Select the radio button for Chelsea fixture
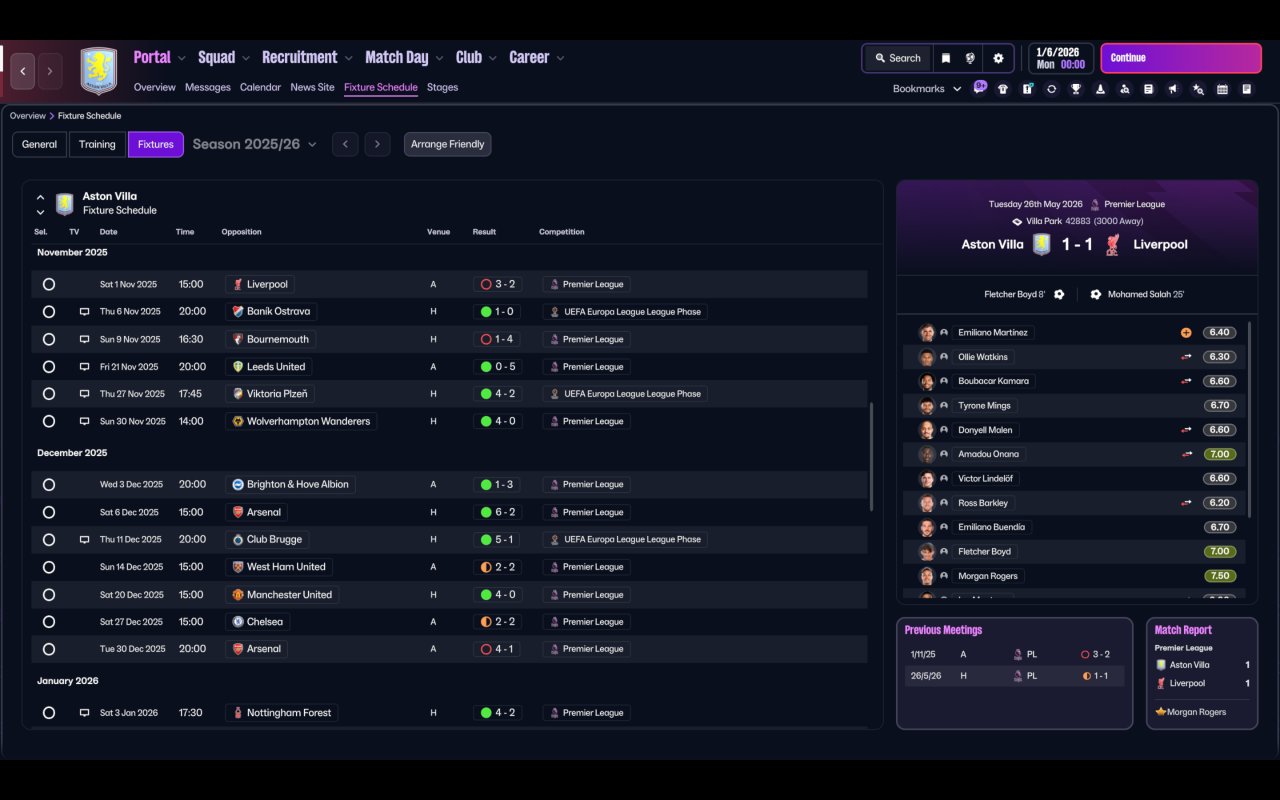The image size is (1280, 800). (x=49, y=622)
